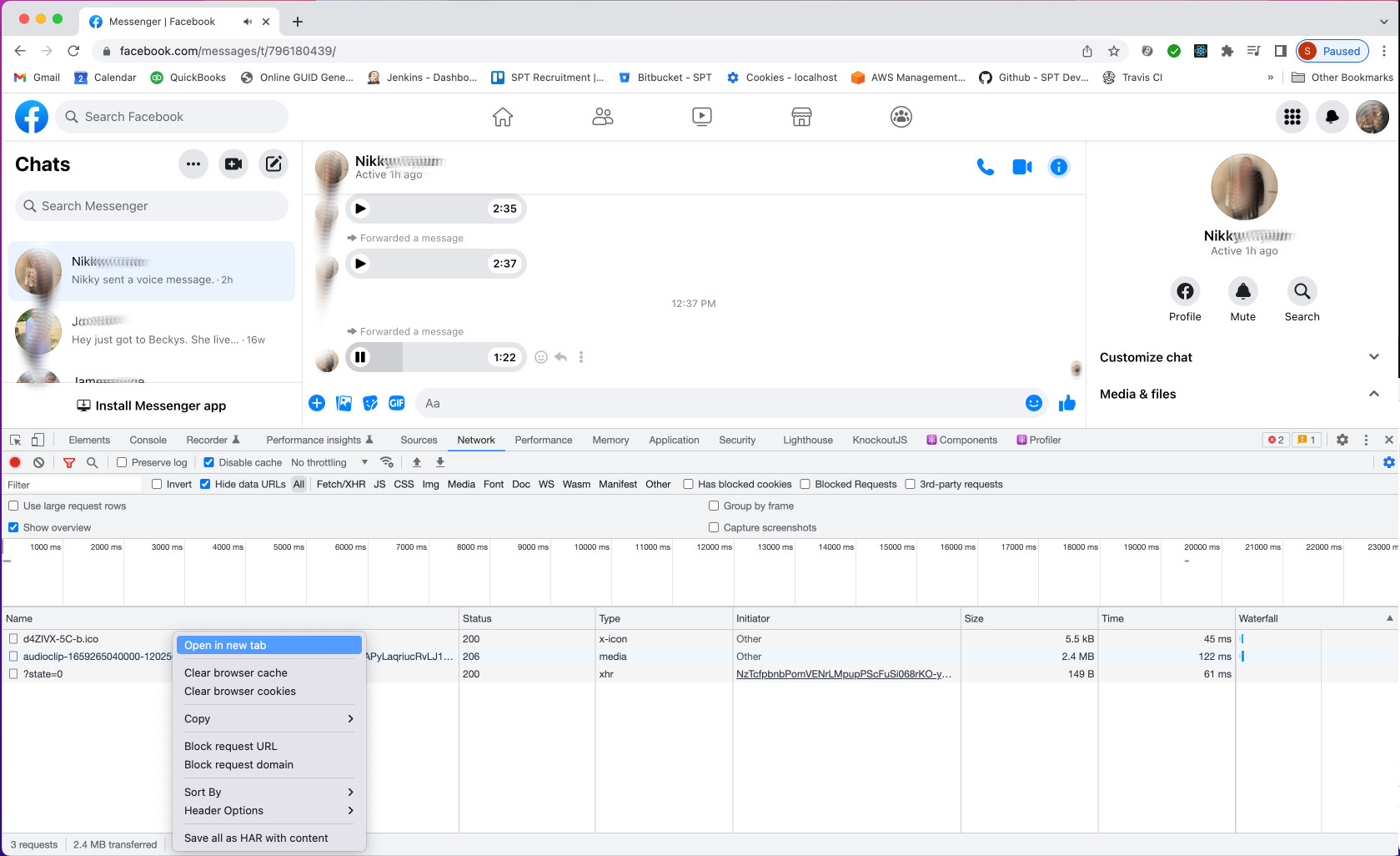Image resolution: width=1400 pixels, height=856 pixels.
Task: Expand Copy submenu in context menu
Action: point(268,718)
